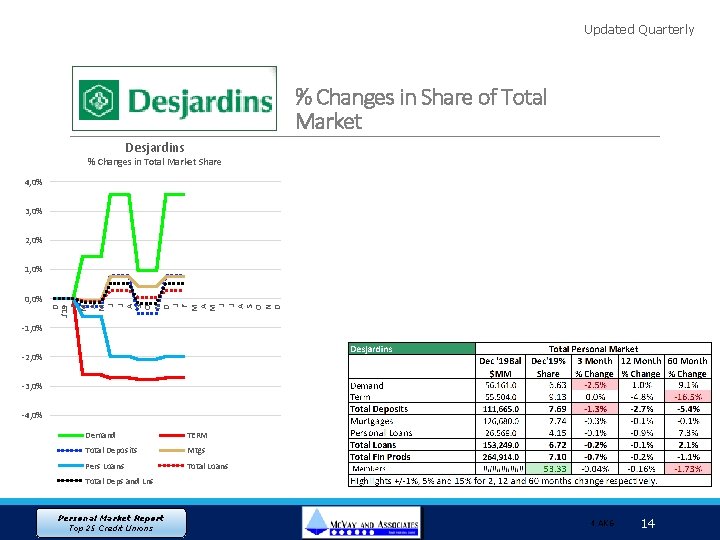Click the highlighted -16.5% Term cell
The width and height of the screenshot is (720, 540).
click(x=687, y=397)
